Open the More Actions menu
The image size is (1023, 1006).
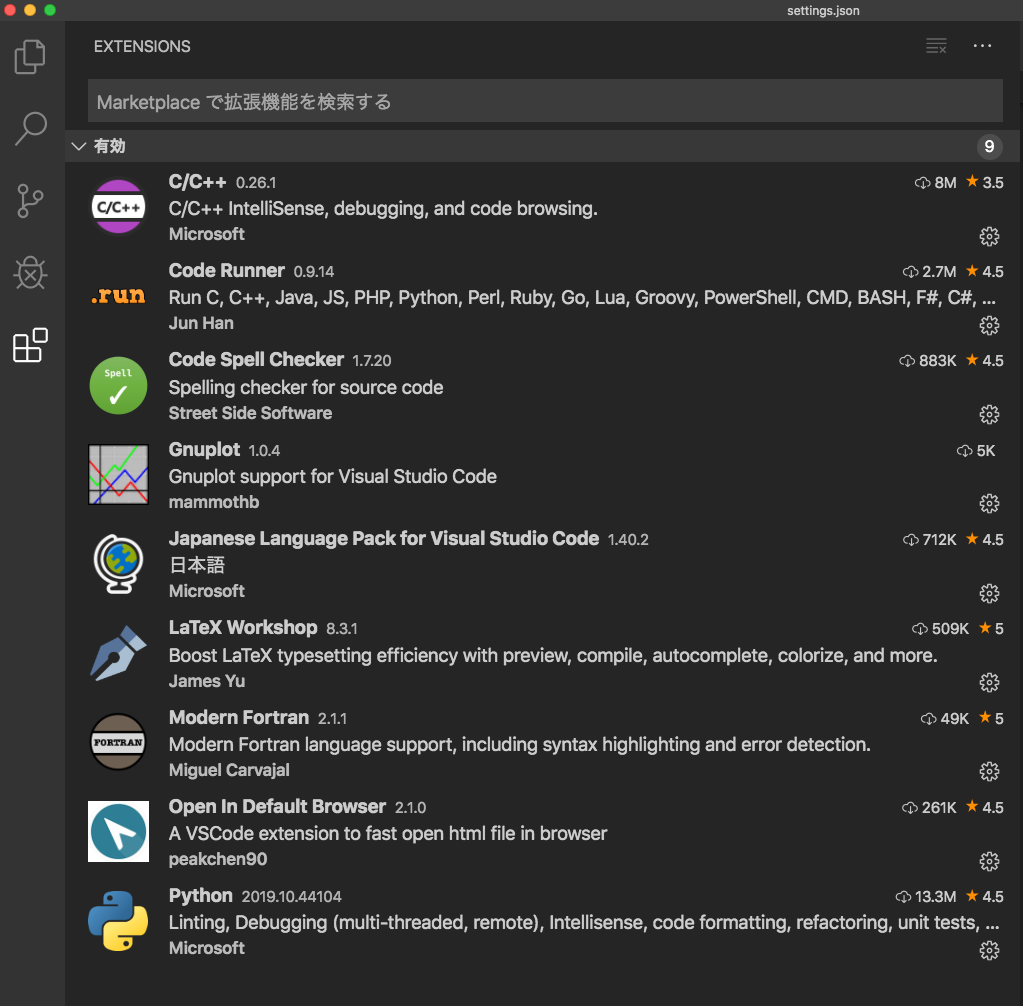pos(981,46)
